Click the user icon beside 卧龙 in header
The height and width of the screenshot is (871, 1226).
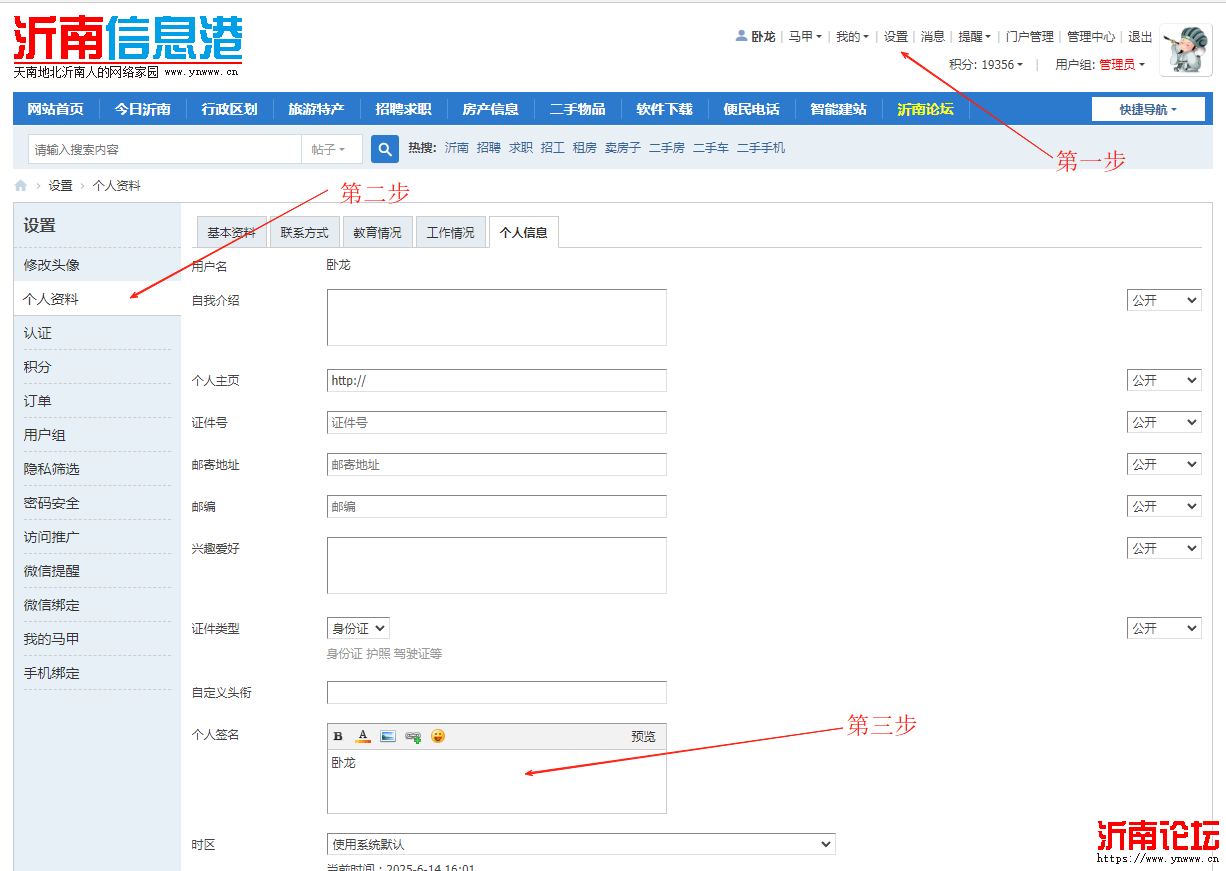point(741,36)
